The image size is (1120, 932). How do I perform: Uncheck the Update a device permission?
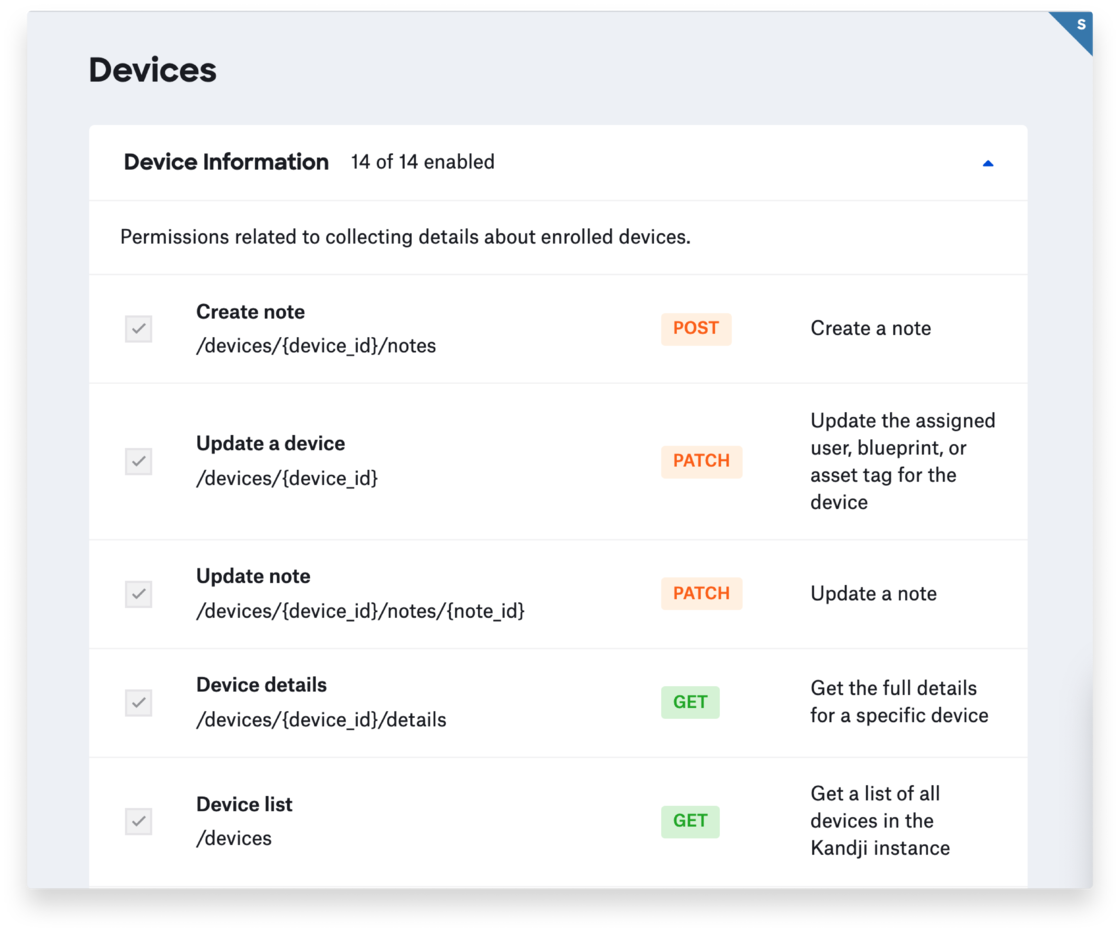[x=139, y=461]
